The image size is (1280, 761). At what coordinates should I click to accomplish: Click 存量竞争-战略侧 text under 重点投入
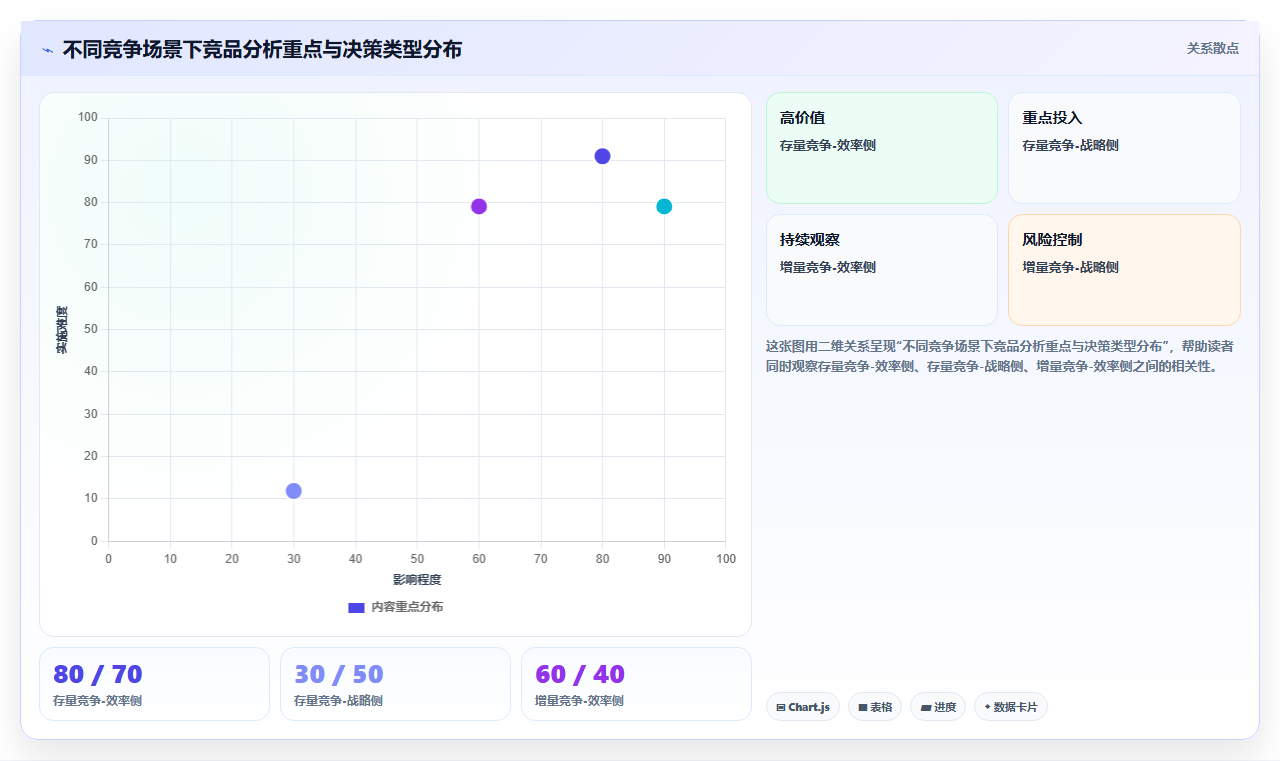1070,146
